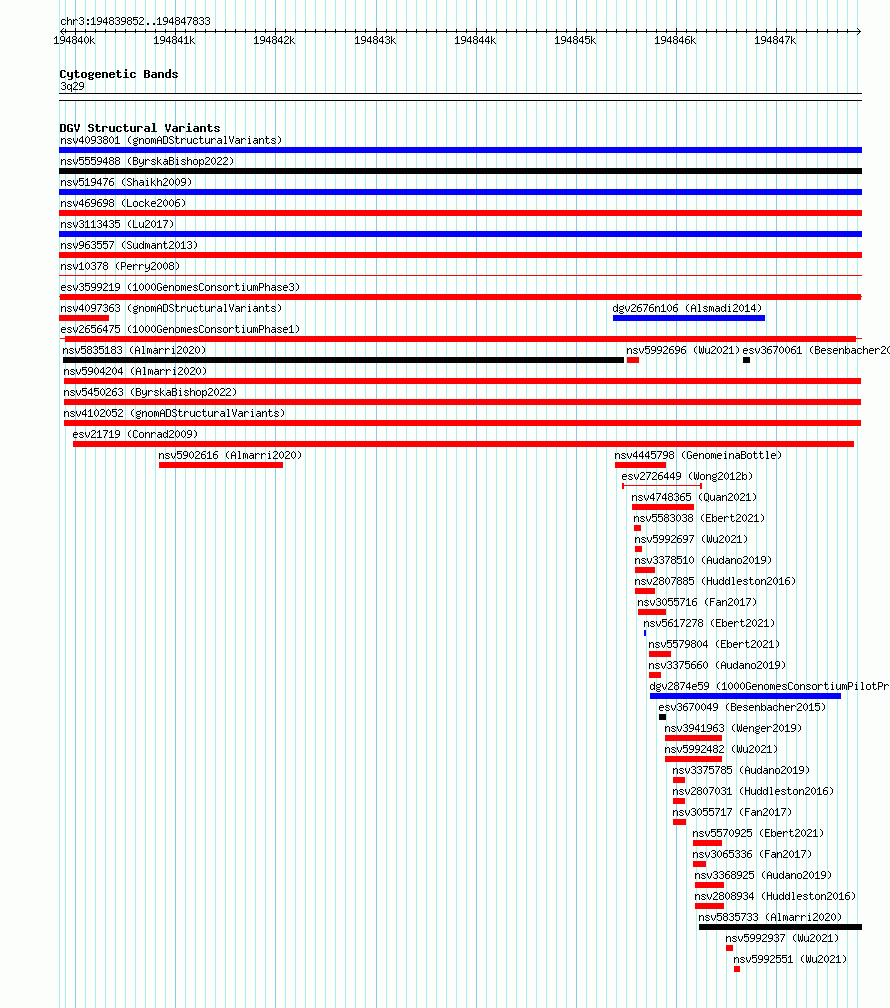This screenshot has width=890, height=1008.
Task: Click nsv5992937 Wu2021 label
Action: point(782,939)
